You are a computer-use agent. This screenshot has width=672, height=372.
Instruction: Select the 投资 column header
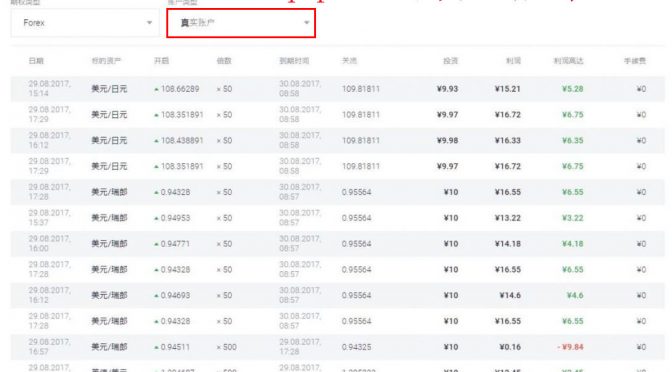(450, 61)
